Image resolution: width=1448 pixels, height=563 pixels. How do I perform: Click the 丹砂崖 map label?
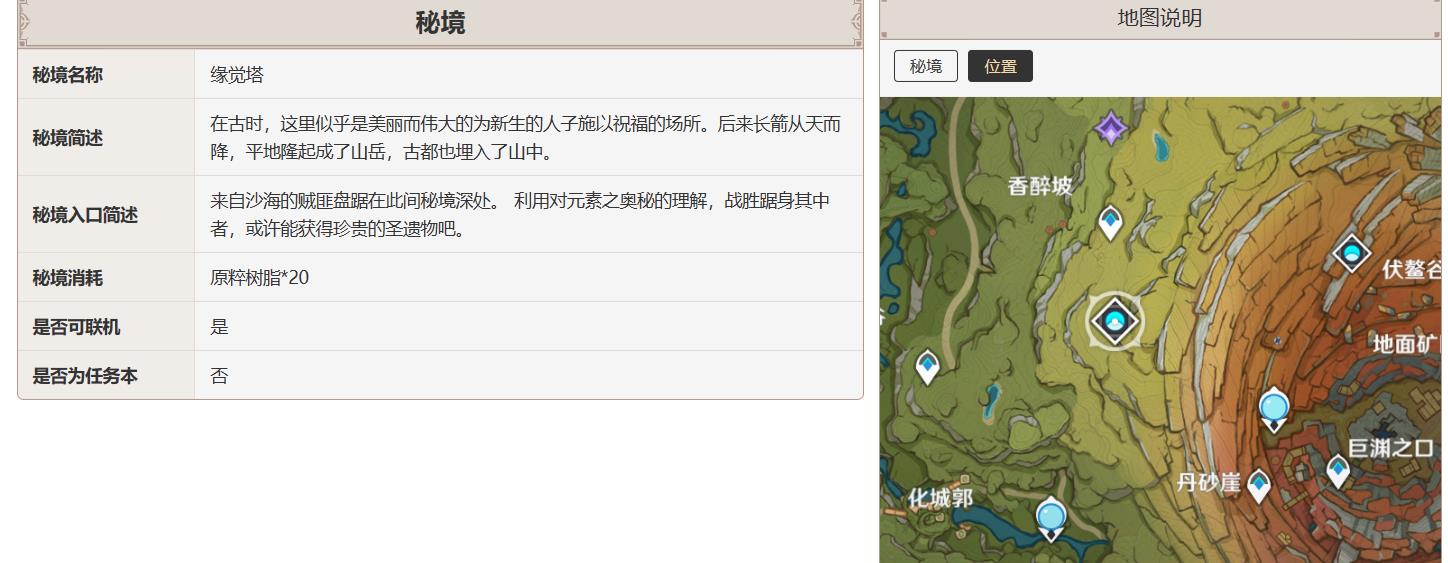click(x=1209, y=482)
